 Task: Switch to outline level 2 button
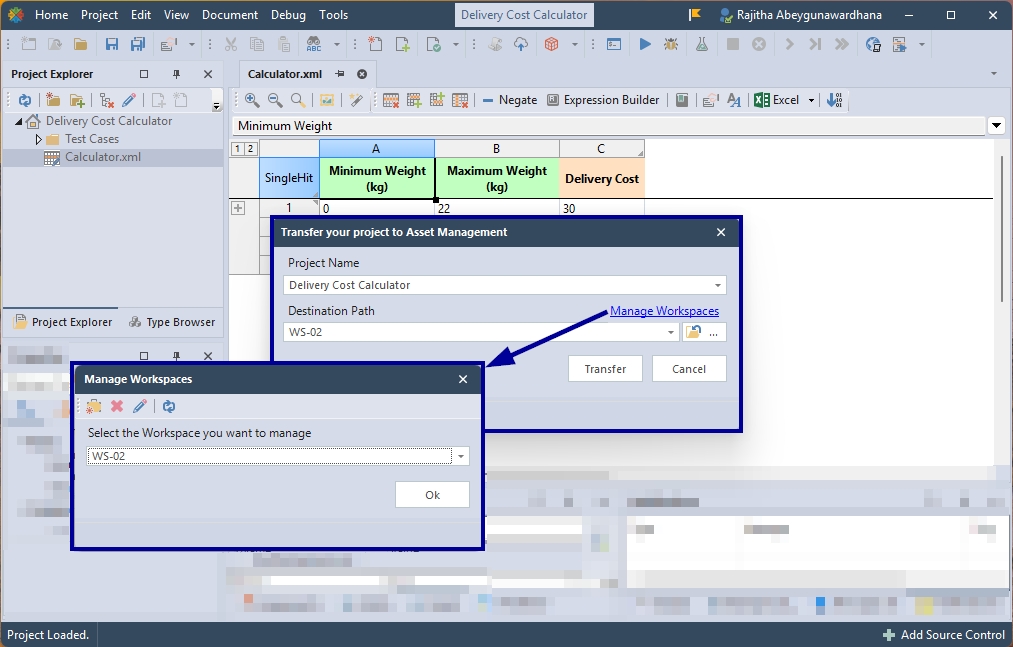(250, 149)
